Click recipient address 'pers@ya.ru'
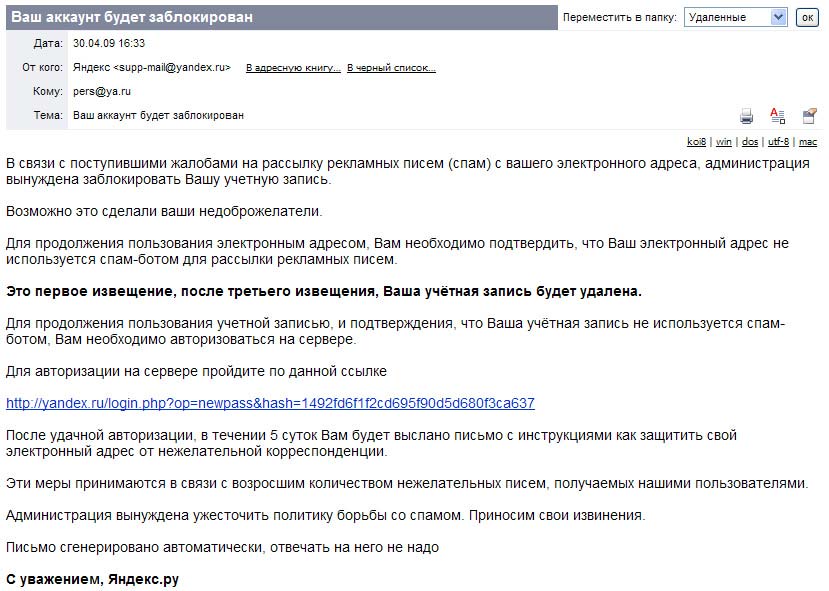The height and width of the screenshot is (591, 829). [102, 91]
